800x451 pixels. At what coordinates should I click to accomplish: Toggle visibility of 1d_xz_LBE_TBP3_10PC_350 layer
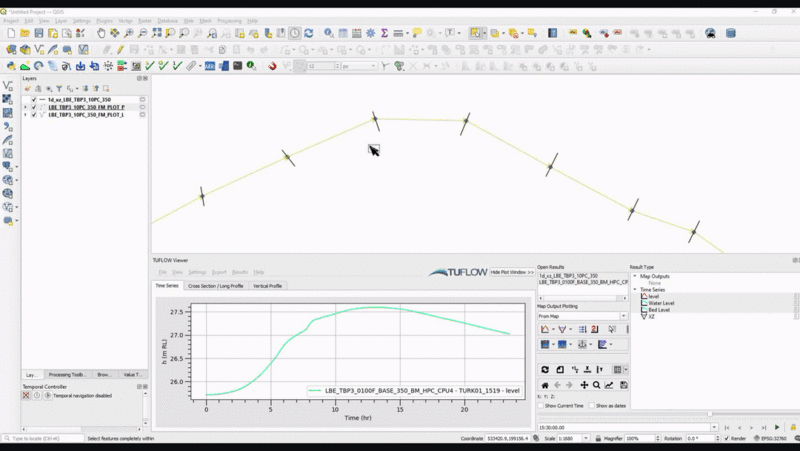click(x=34, y=100)
